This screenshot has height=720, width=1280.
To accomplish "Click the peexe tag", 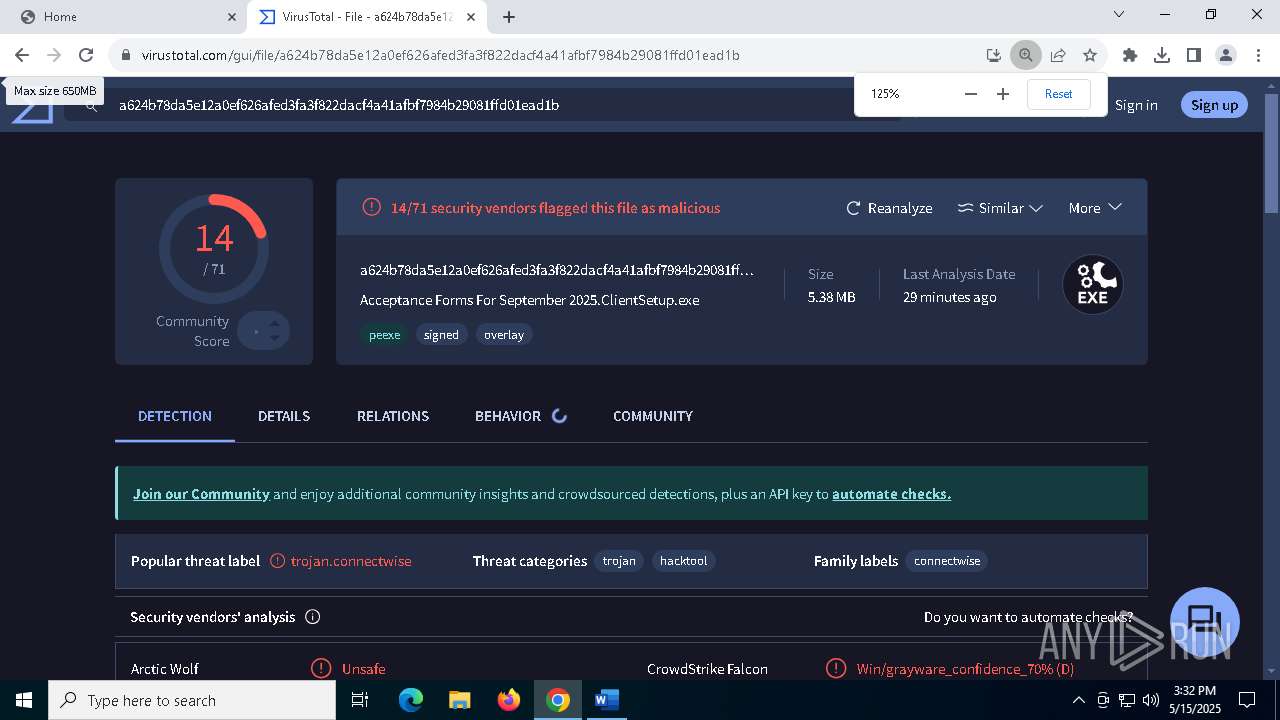I will coord(384,335).
